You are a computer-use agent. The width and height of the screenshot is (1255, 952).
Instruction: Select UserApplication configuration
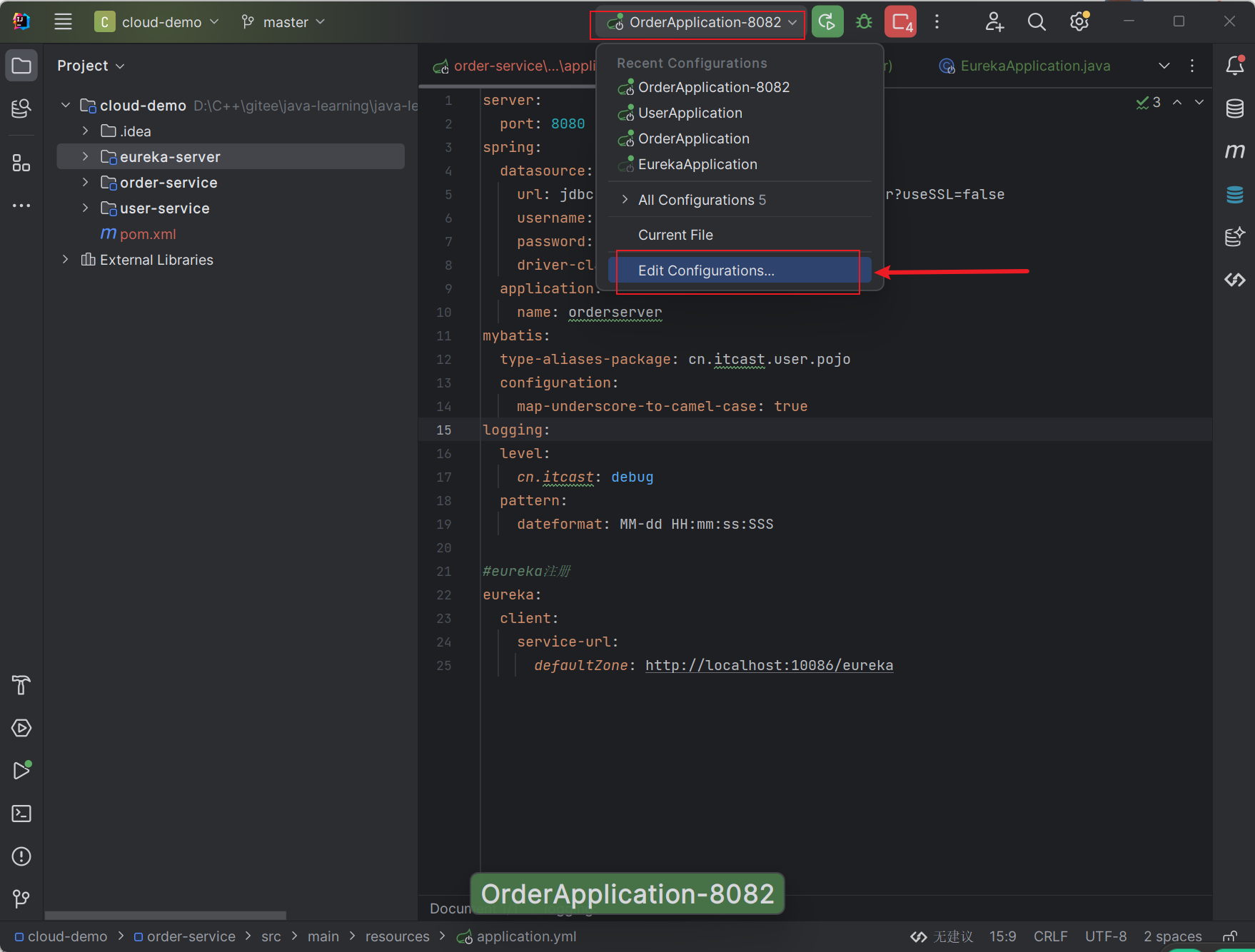tap(740, 113)
